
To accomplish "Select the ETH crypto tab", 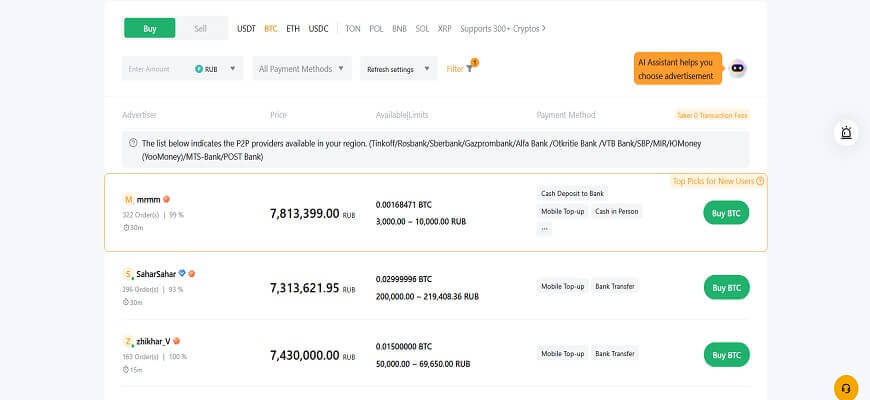I will click(x=293, y=28).
